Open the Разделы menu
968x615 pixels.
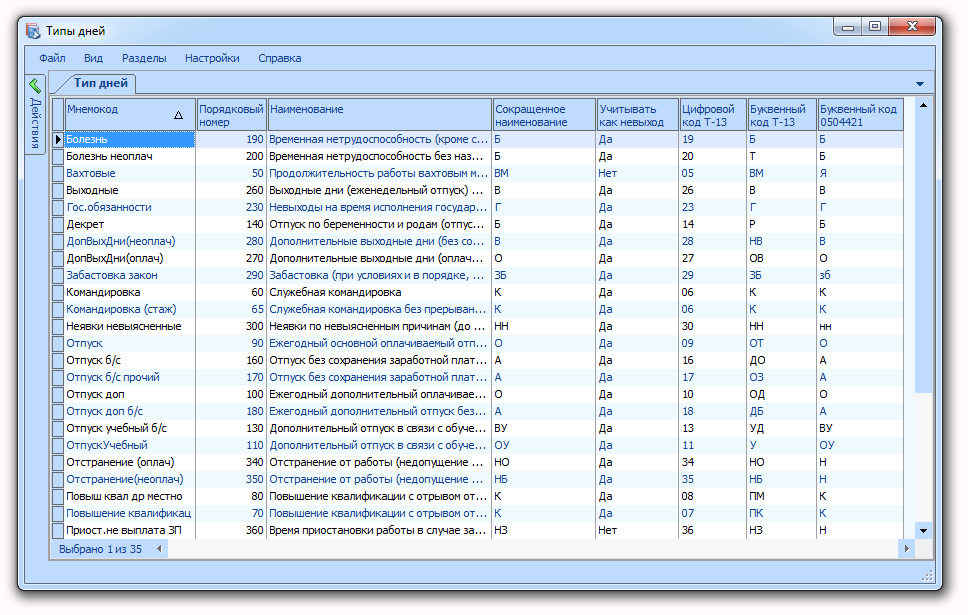tap(144, 58)
